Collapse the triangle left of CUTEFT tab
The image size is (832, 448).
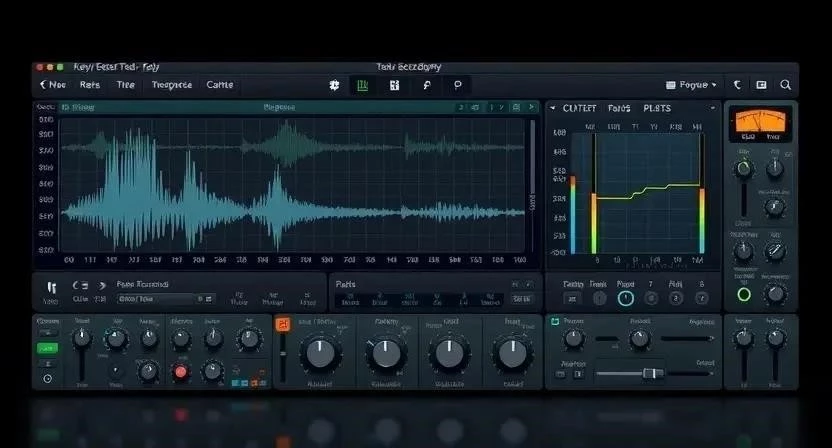552,108
